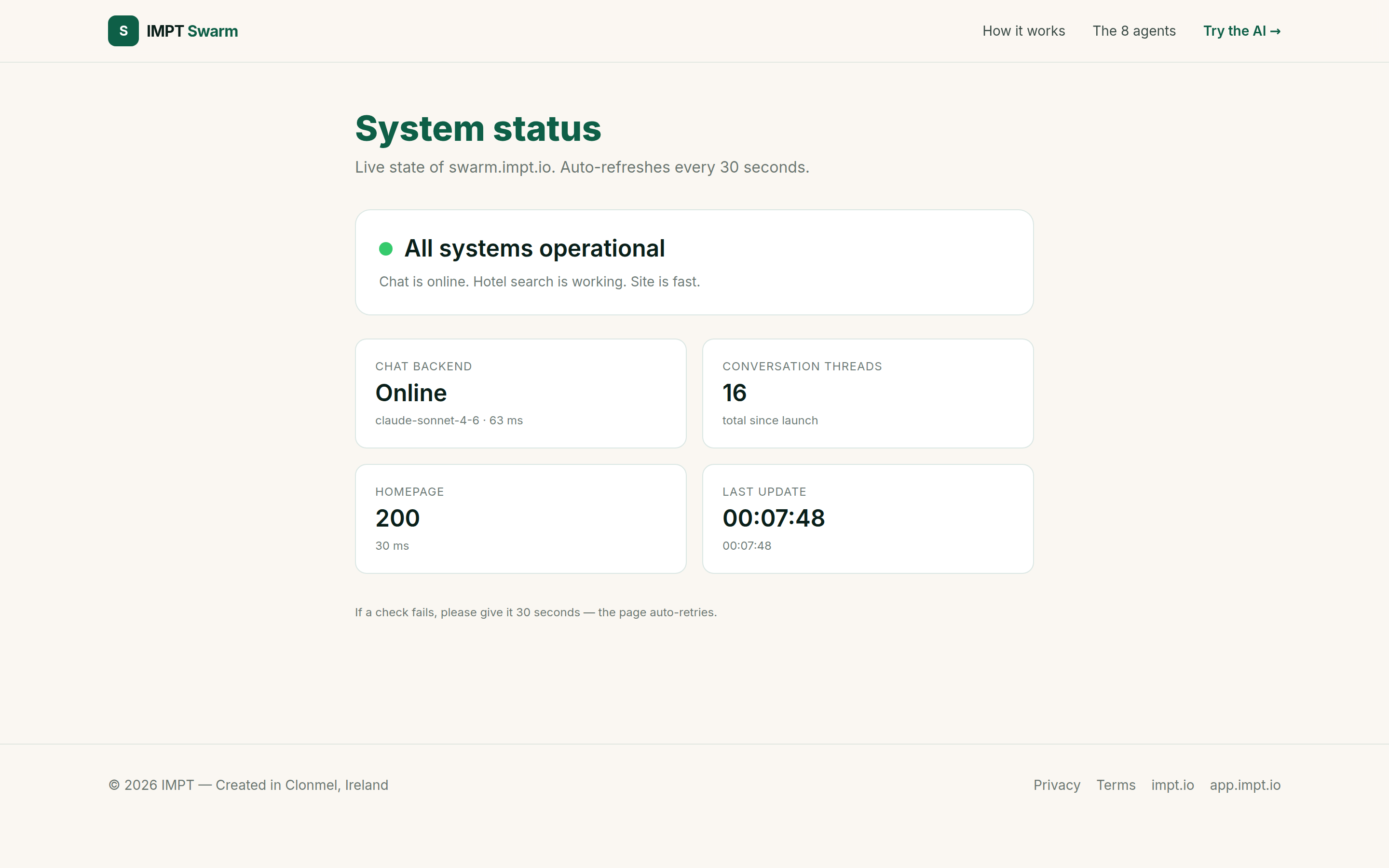This screenshot has width=1389, height=868.
Task: Go to How it works
Action: pos(1023,31)
